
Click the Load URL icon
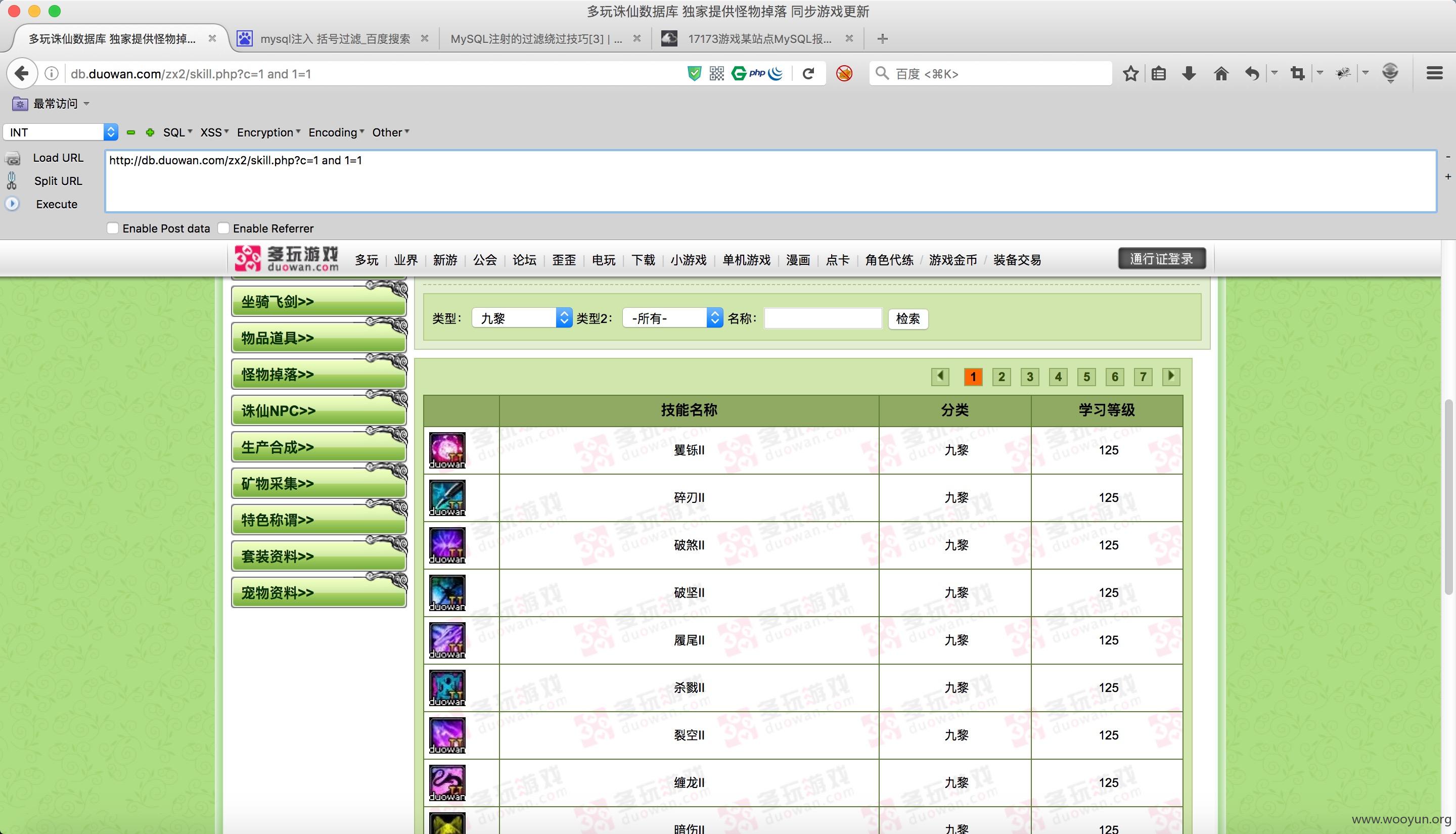(x=13, y=158)
